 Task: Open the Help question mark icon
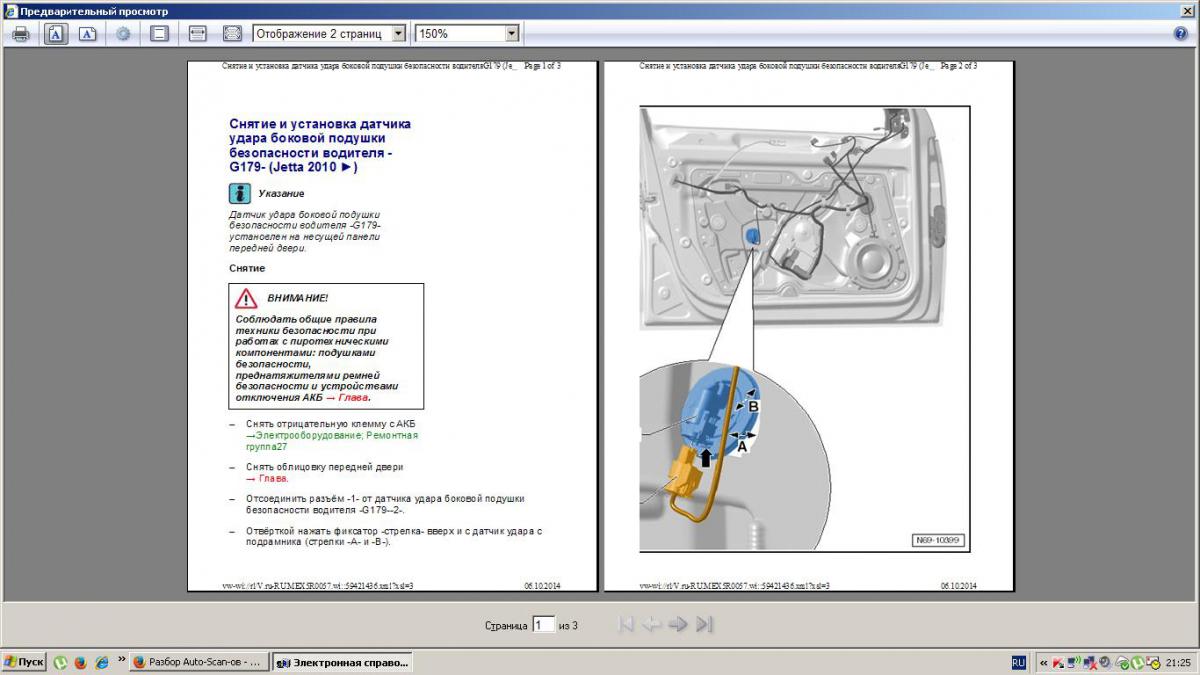pos(1180,33)
